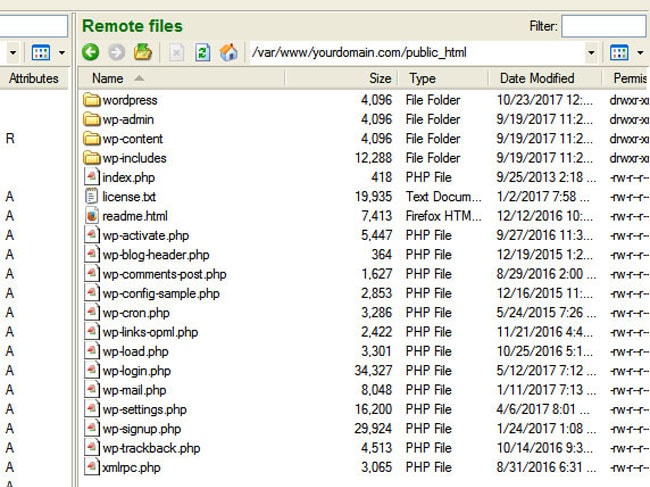The image size is (650, 487).
Task: Click the license.txt file name
Action: (x=129, y=197)
